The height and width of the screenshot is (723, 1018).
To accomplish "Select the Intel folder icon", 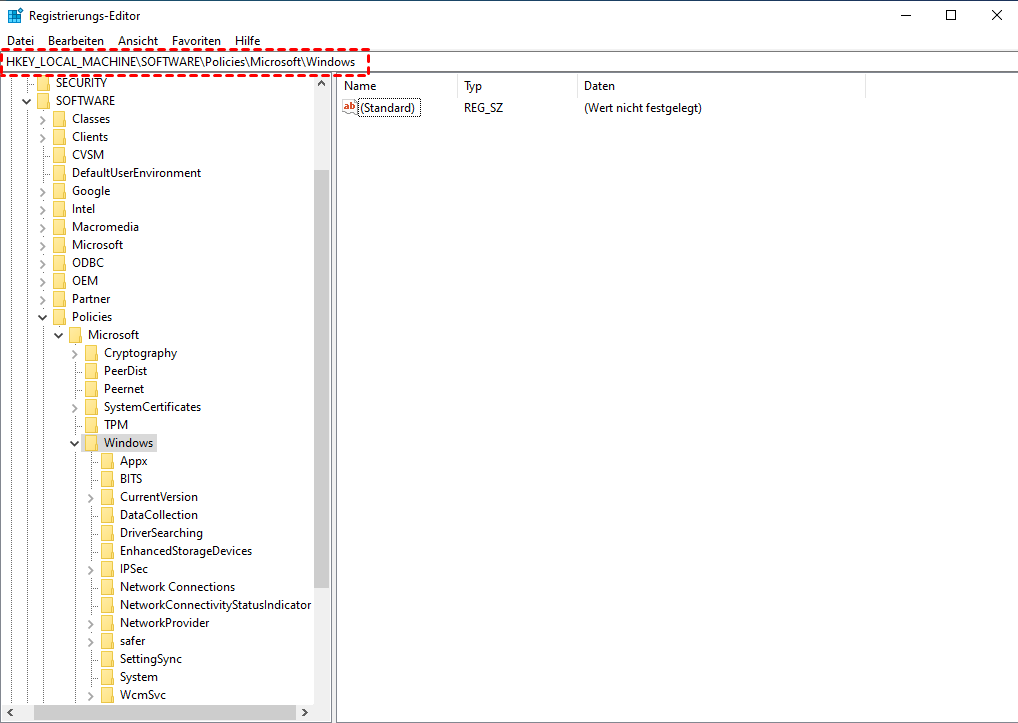I will pyautogui.click(x=60, y=209).
